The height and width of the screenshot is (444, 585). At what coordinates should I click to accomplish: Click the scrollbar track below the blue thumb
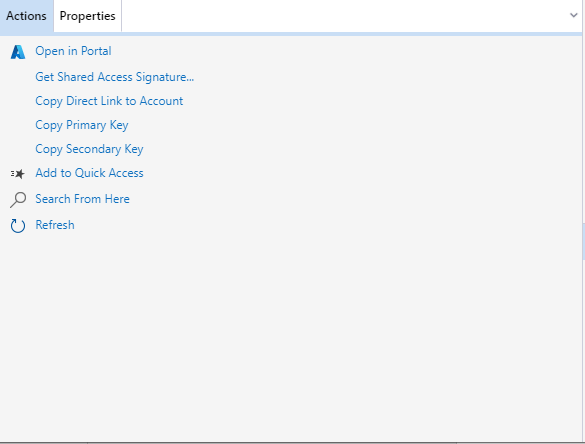coord(583,349)
